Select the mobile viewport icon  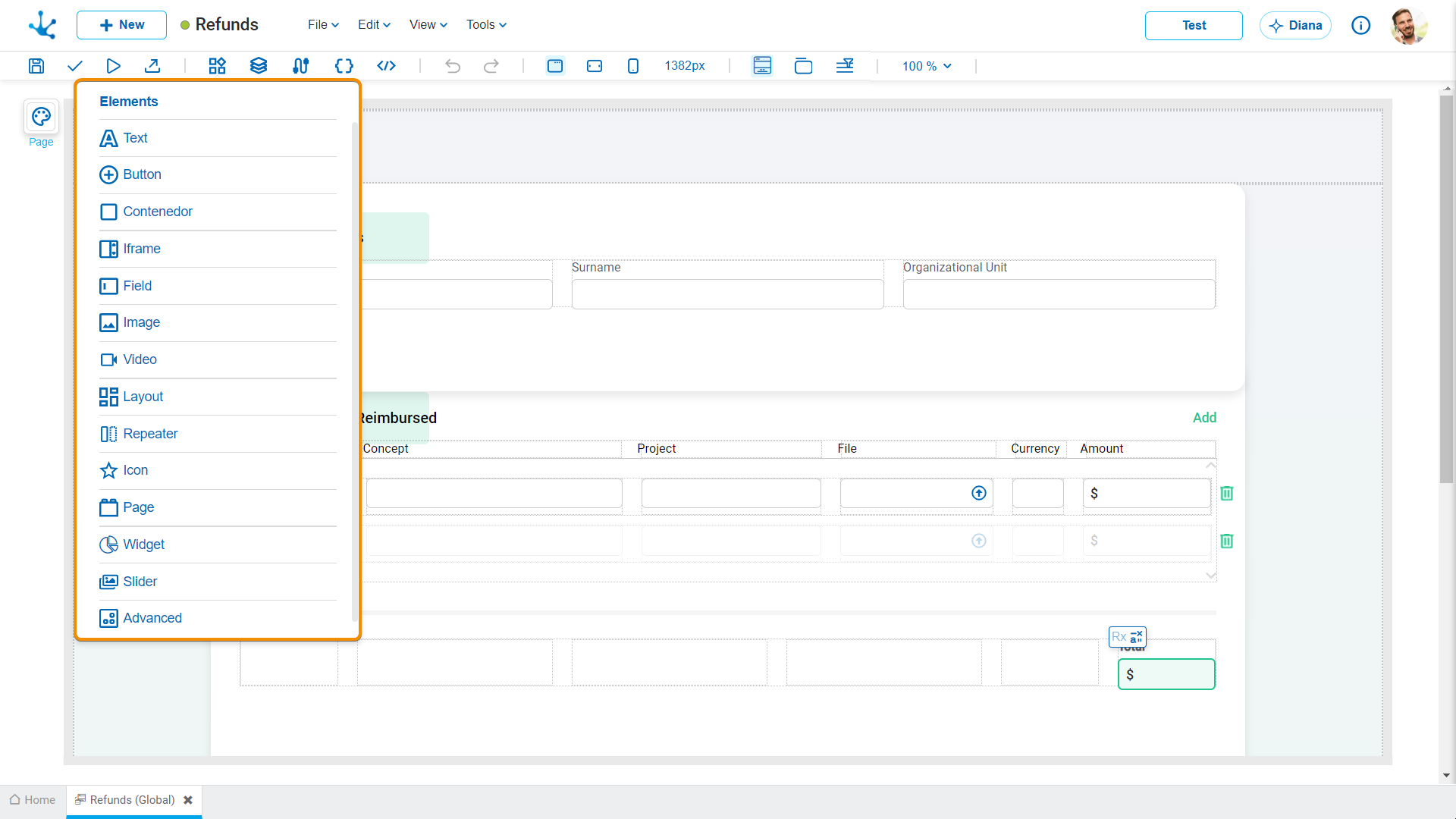click(633, 66)
